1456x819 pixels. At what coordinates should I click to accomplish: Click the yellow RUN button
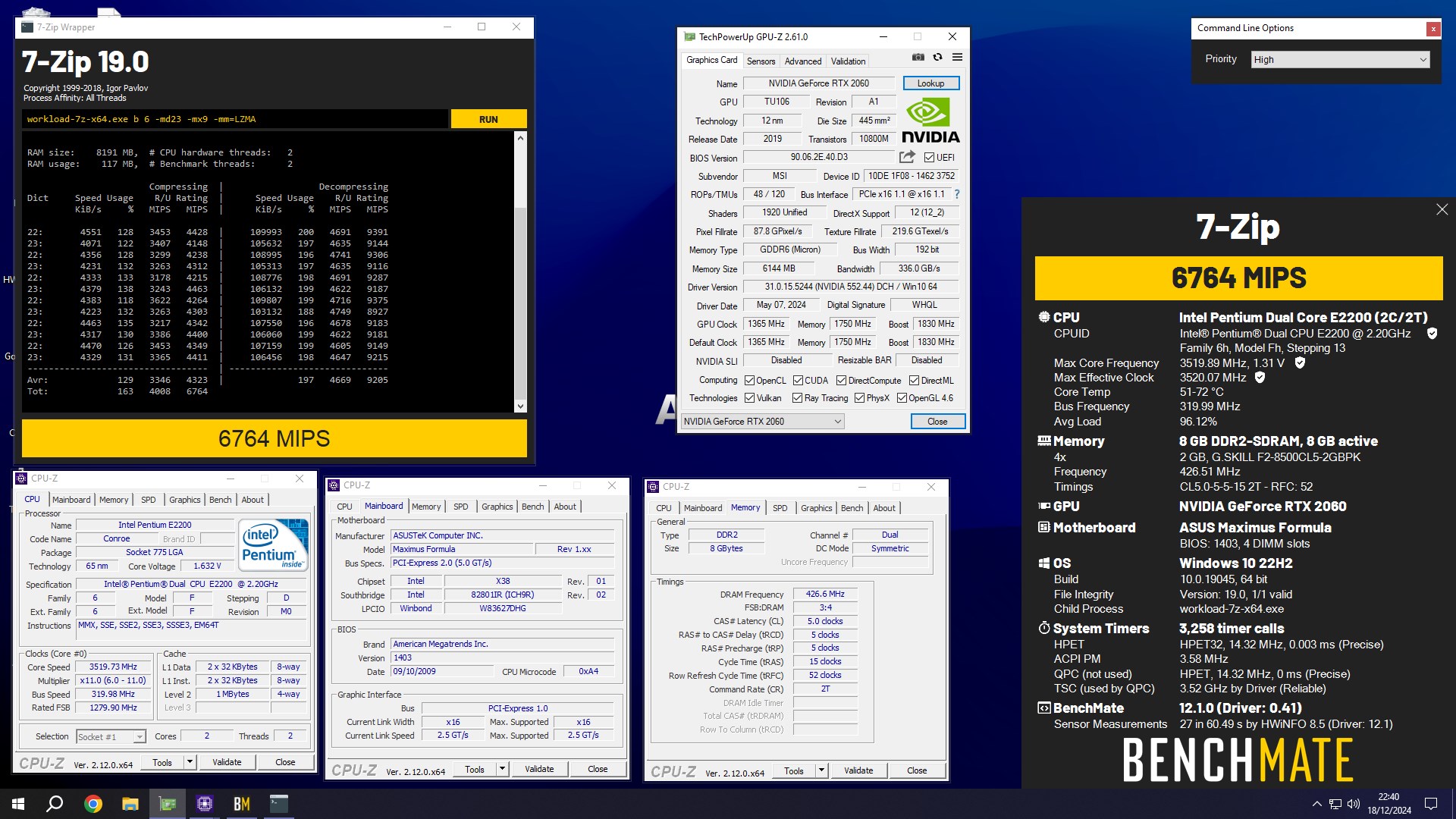[488, 119]
